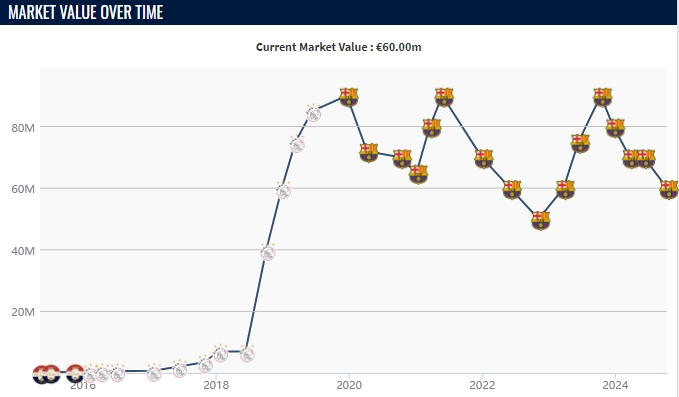Screen dimensions: 679x397
Task: Select the lowest Barcelona crest near 50M
Action: click(540, 220)
